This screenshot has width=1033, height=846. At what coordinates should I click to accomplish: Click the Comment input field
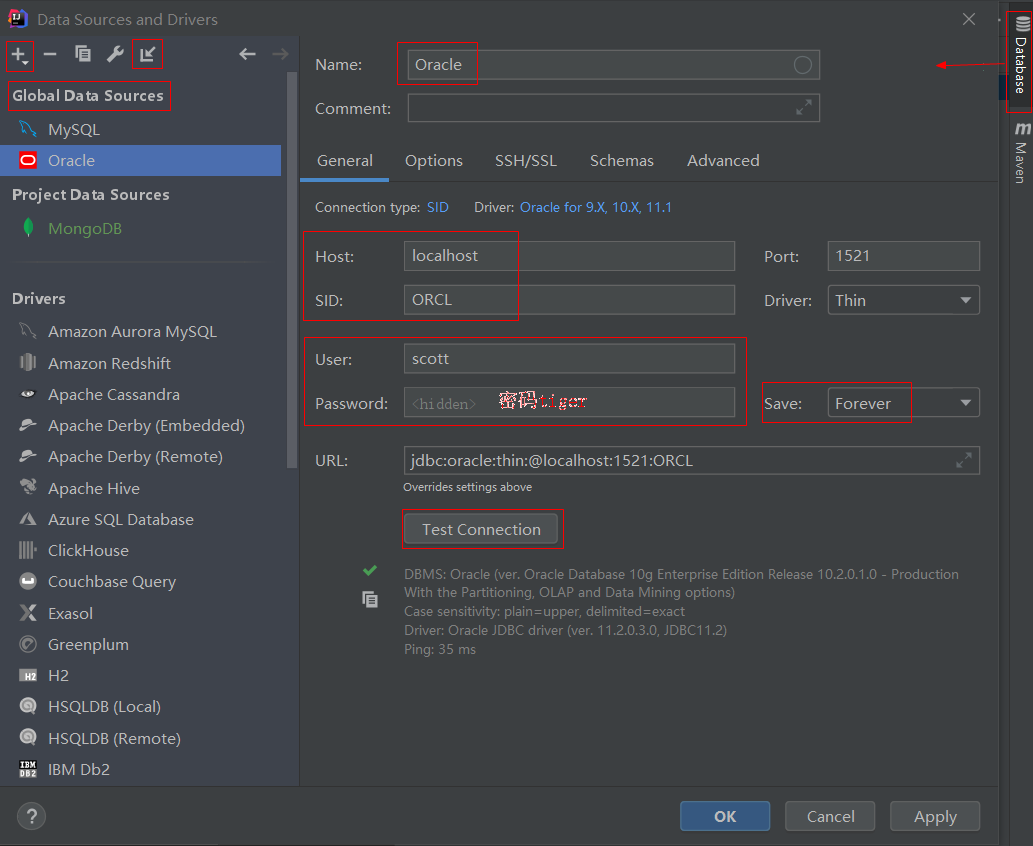pos(613,107)
